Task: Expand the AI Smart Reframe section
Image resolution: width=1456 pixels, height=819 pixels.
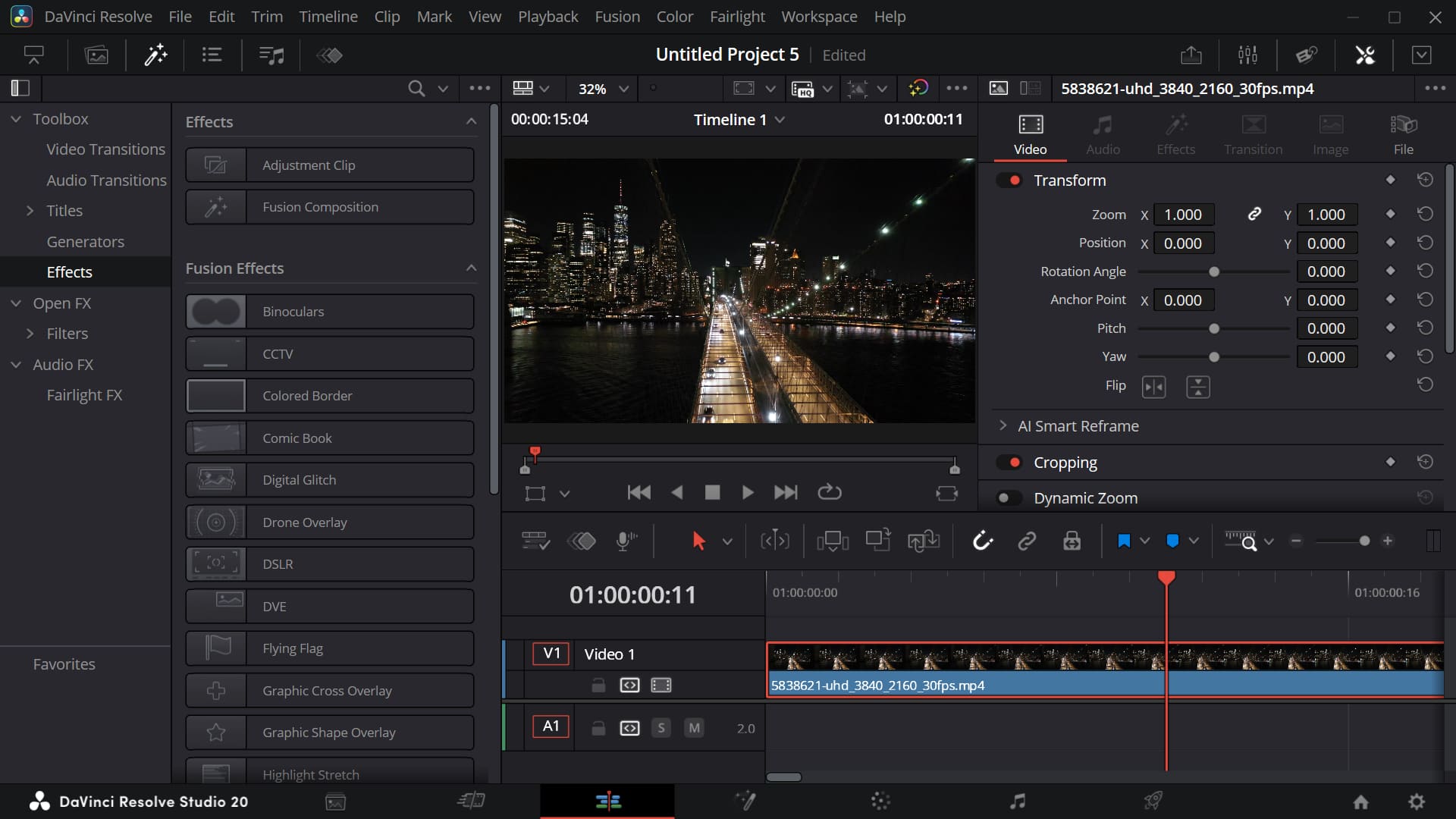Action: pyautogui.click(x=1003, y=425)
